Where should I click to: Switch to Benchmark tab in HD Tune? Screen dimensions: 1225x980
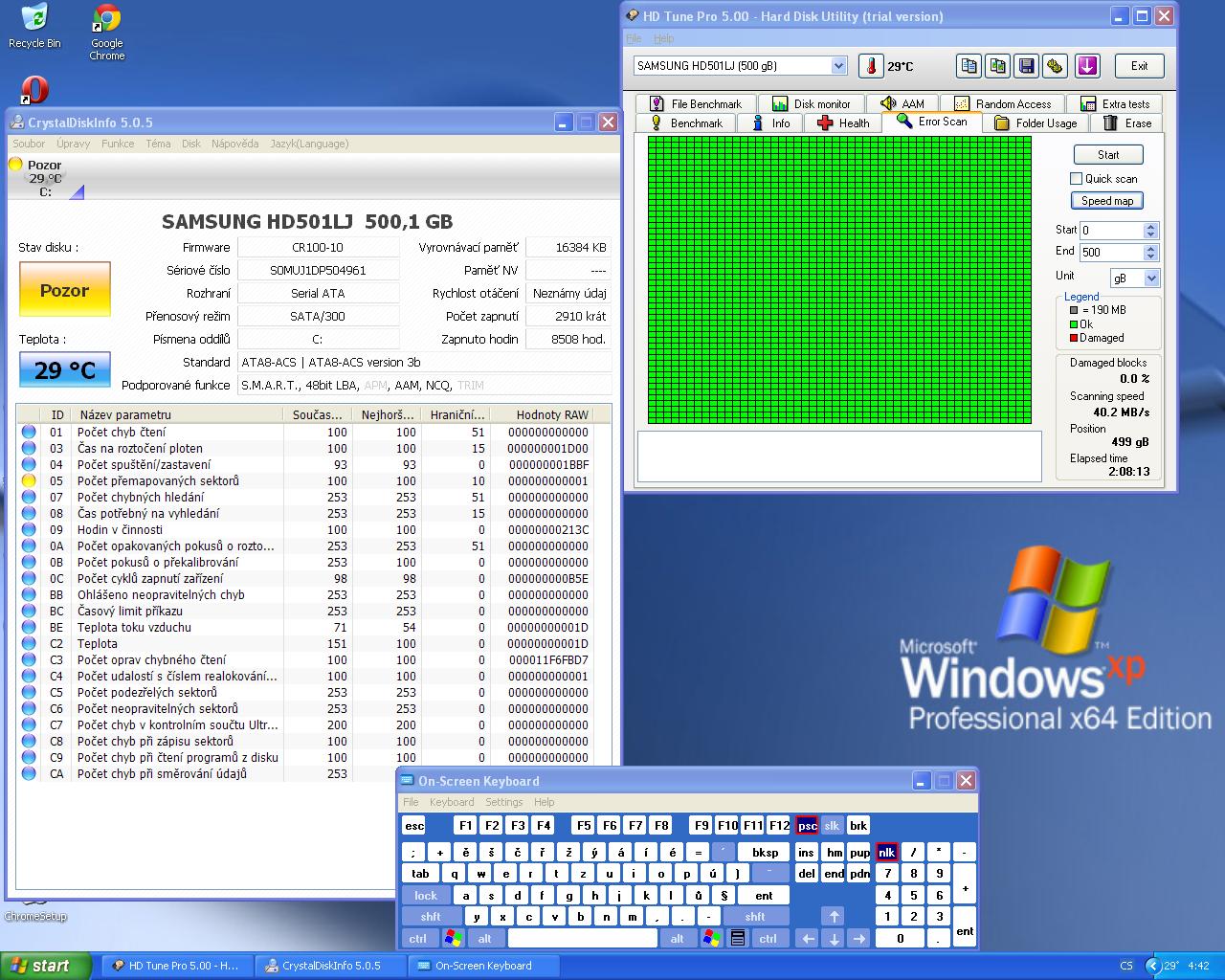pyautogui.click(x=685, y=122)
